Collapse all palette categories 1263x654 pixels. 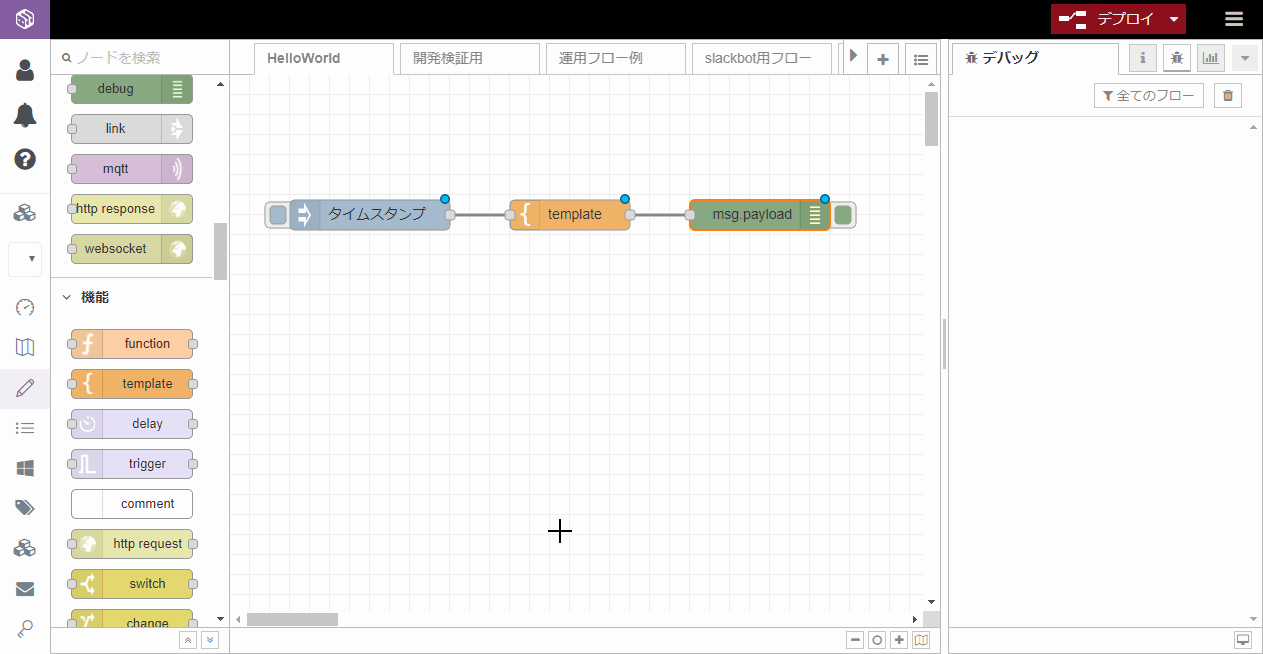pyautogui.click(x=188, y=640)
